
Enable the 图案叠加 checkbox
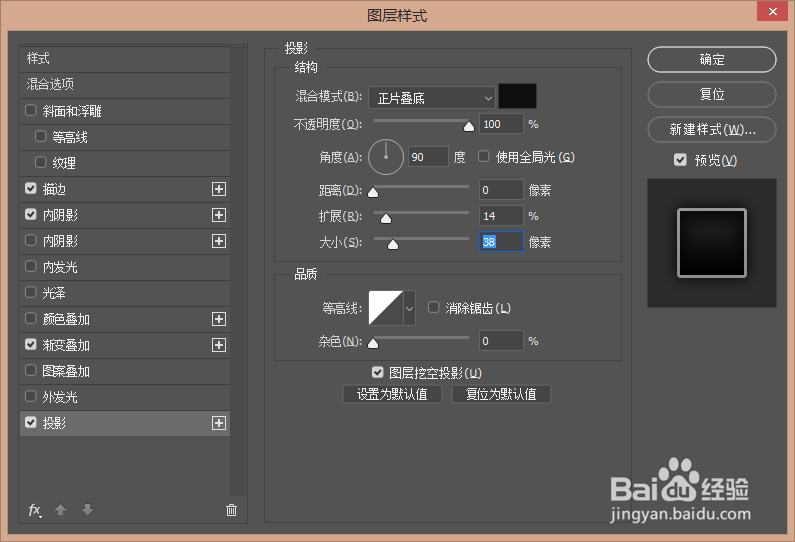[31, 371]
